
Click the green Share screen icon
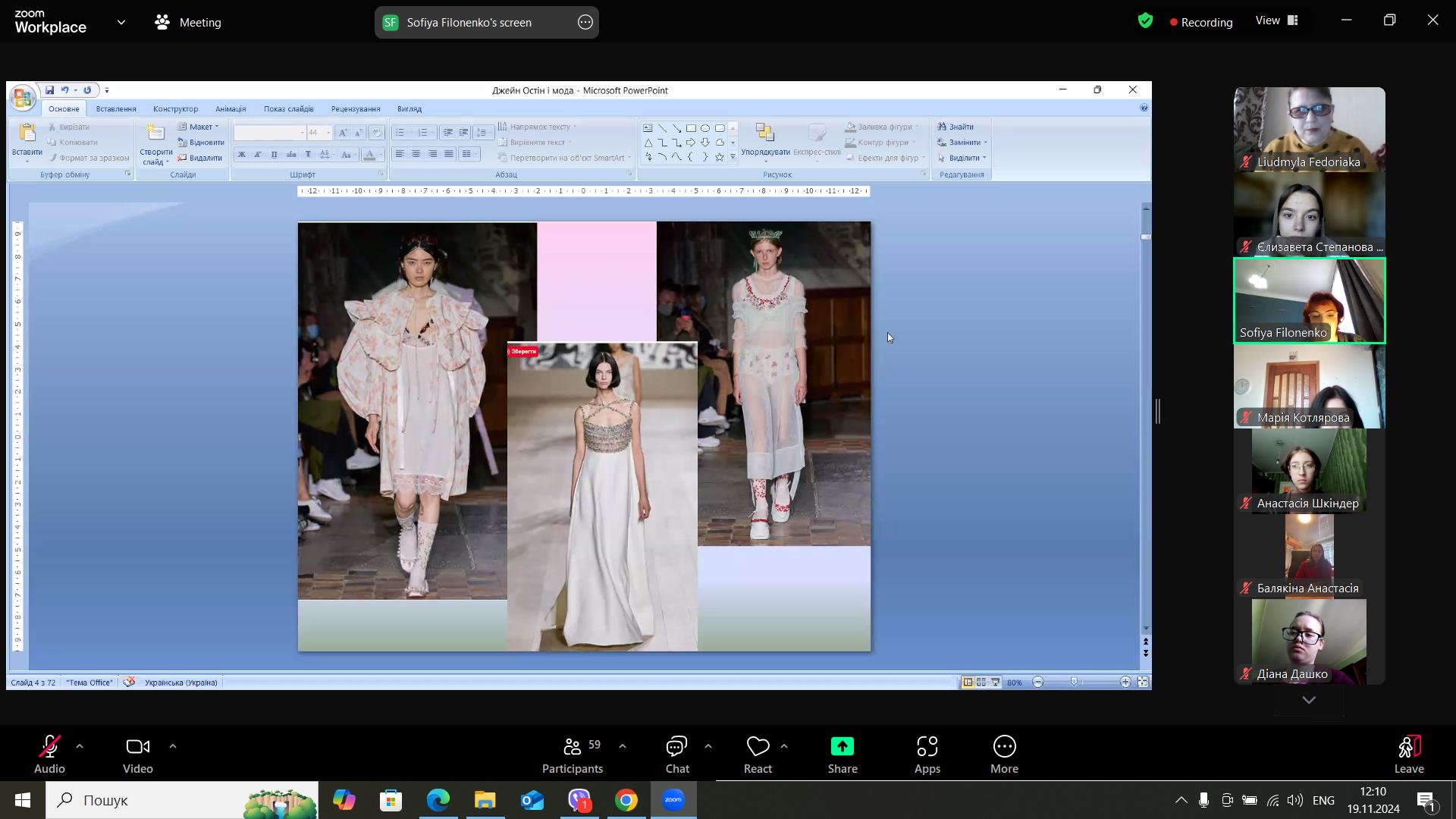842,748
